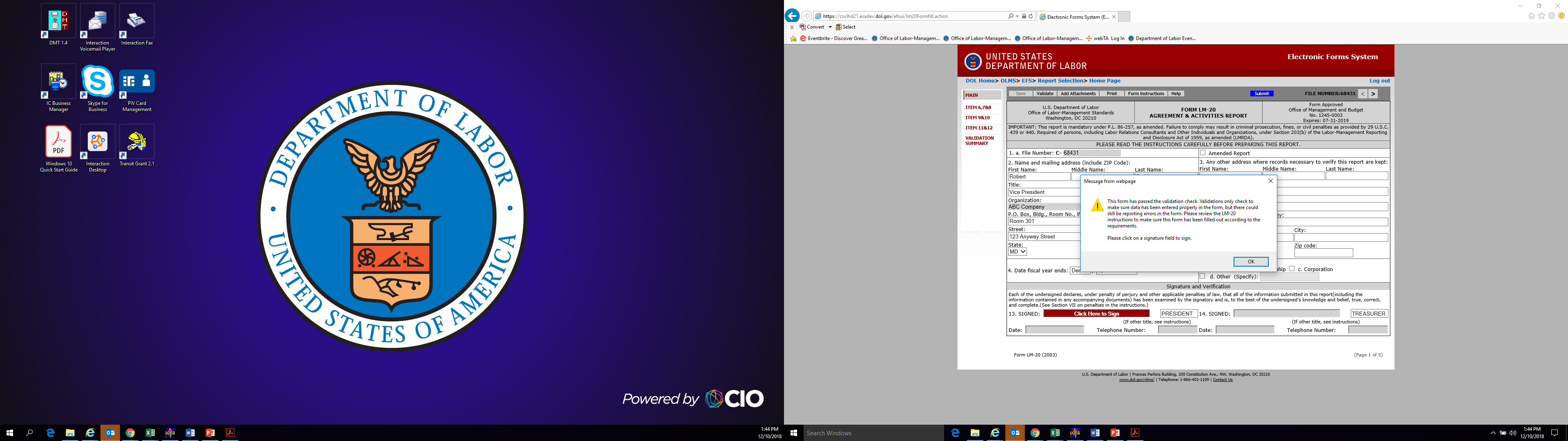Viewport: 1568px width, 441px height.
Task: Check the d. Other (Specify) checkbox
Action: point(1203,276)
